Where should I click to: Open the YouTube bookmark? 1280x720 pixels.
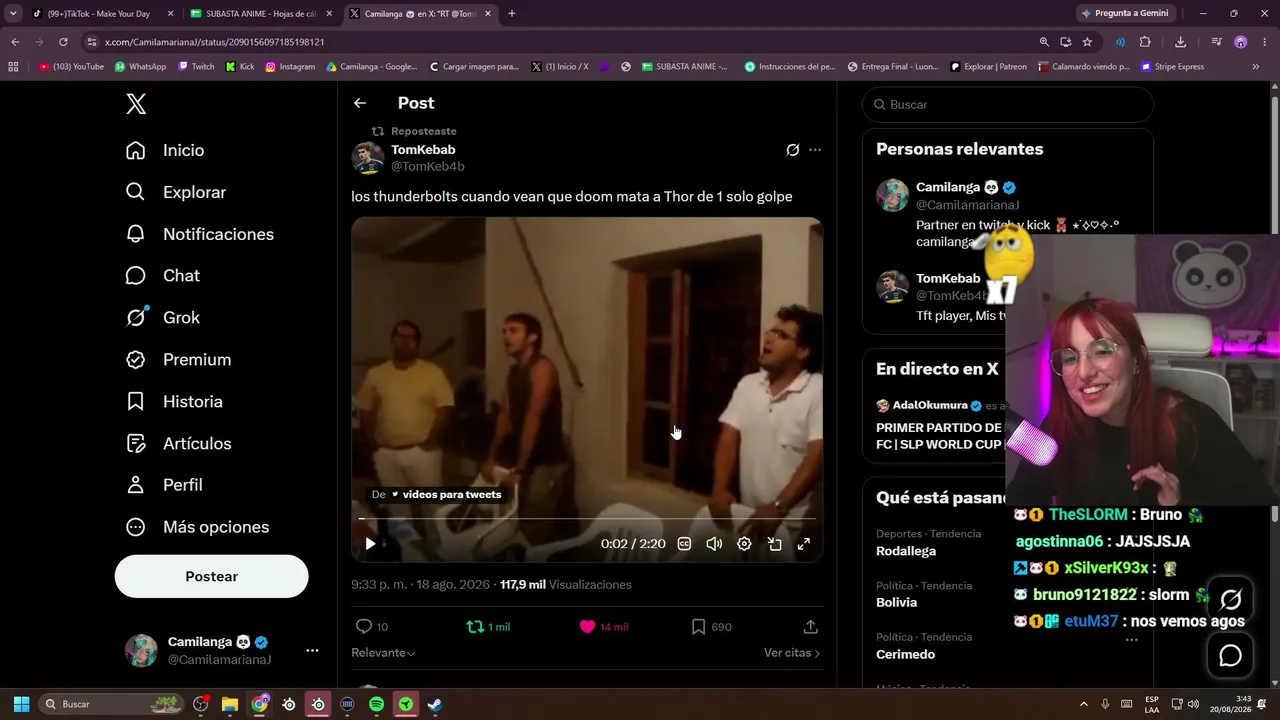click(71, 67)
